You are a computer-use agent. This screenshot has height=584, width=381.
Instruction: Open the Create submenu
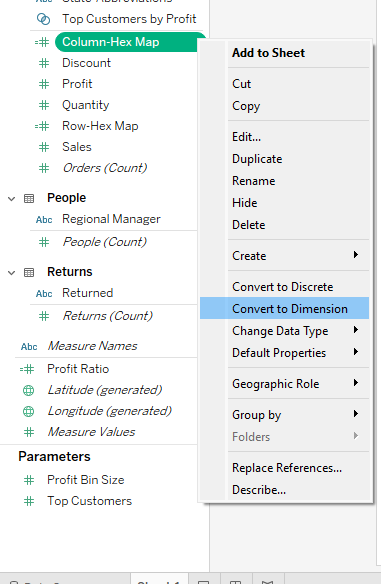click(285, 256)
